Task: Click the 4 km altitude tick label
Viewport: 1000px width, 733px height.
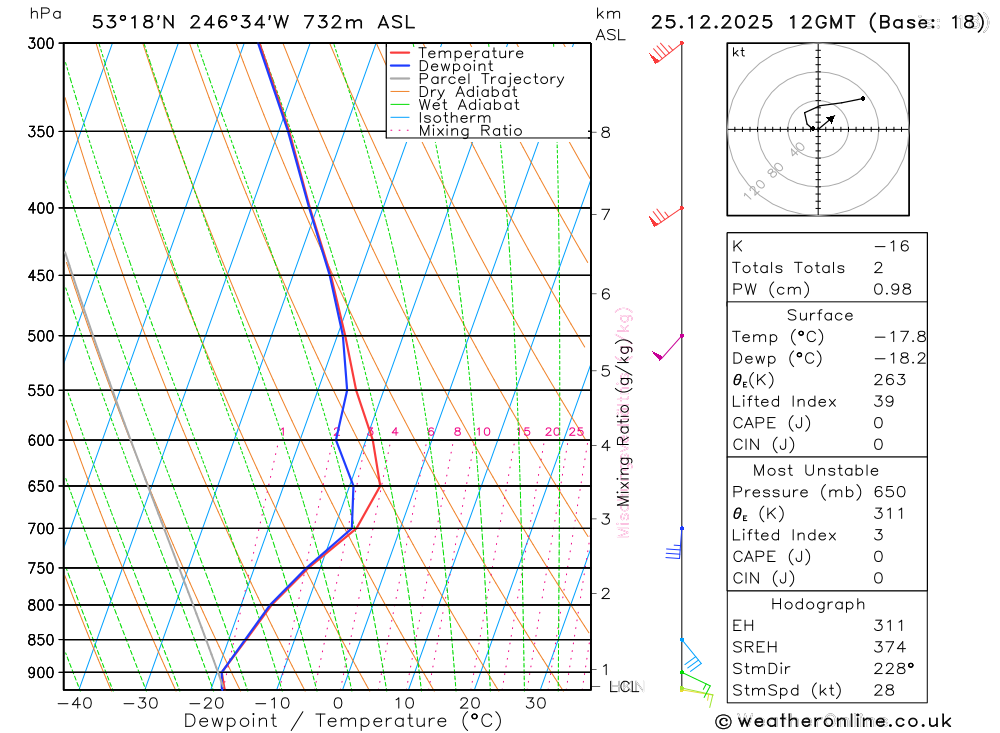Action: [x=605, y=445]
